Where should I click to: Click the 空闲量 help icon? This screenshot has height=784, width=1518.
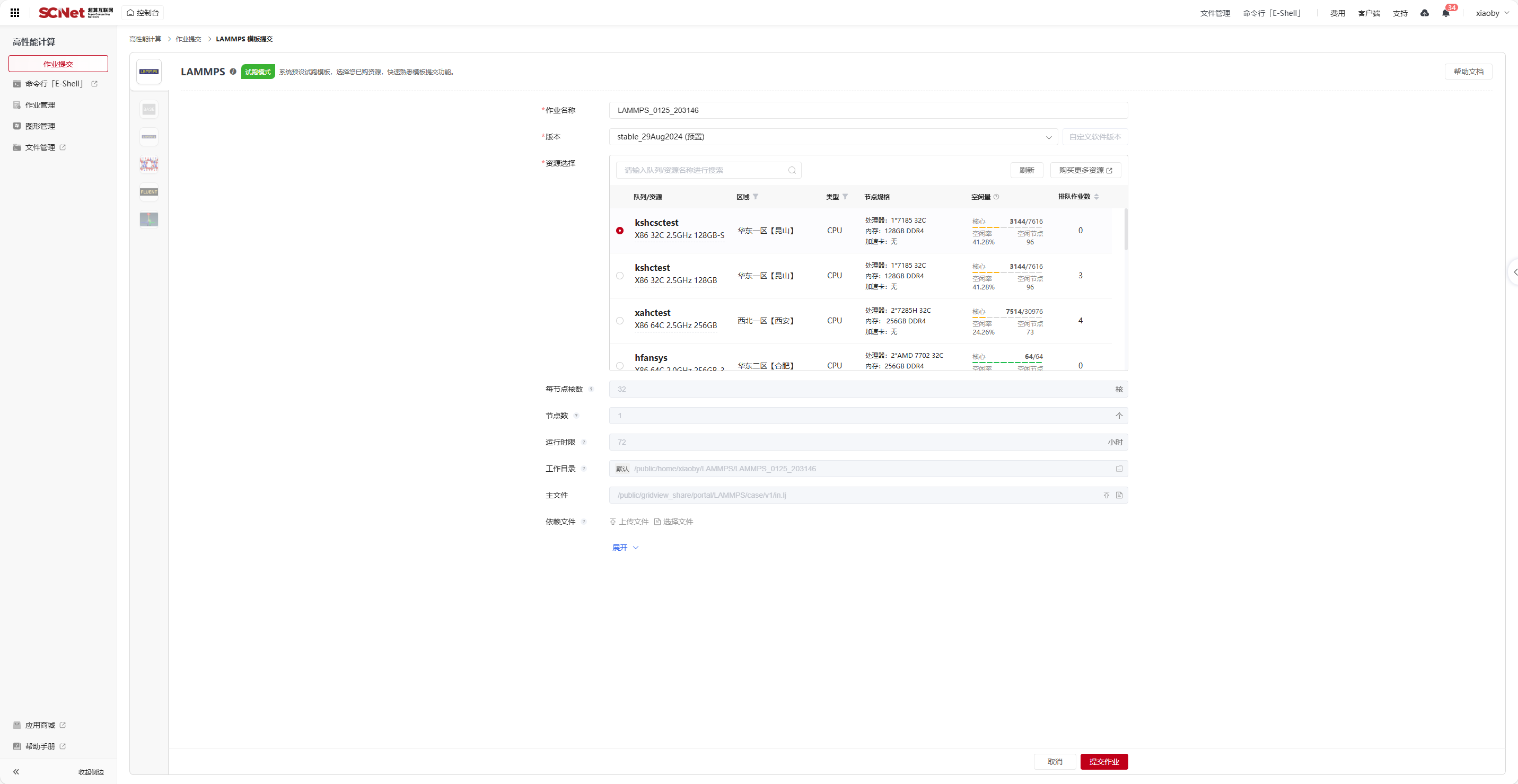pos(996,197)
